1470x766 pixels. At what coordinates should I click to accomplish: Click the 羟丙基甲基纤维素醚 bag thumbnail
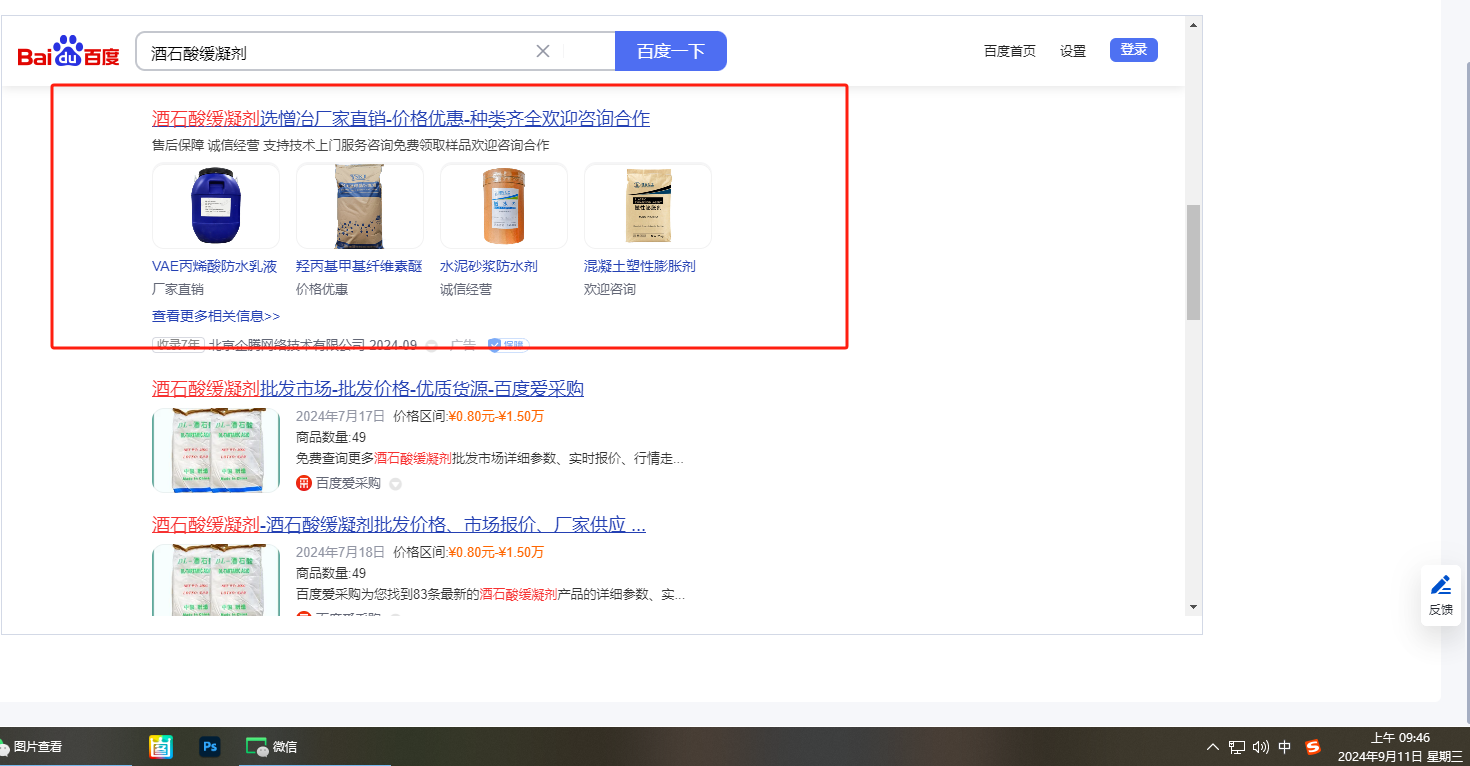[x=360, y=206]
